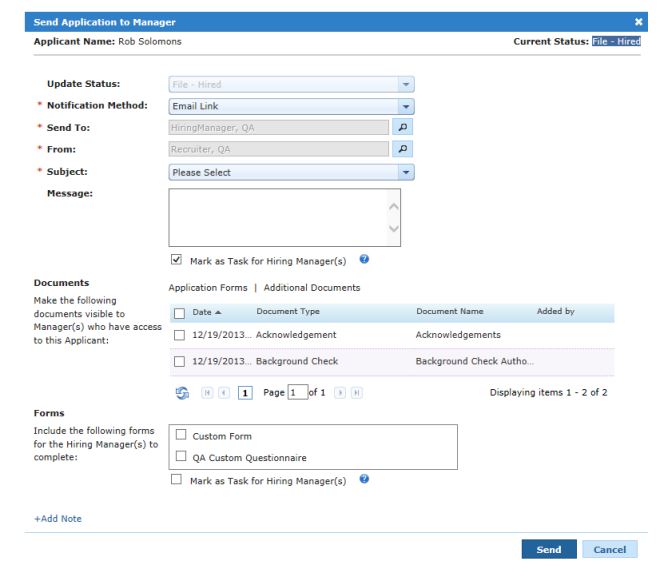Click the Added by column header
This screenshot has width=671, height=578.
[555, 311]
